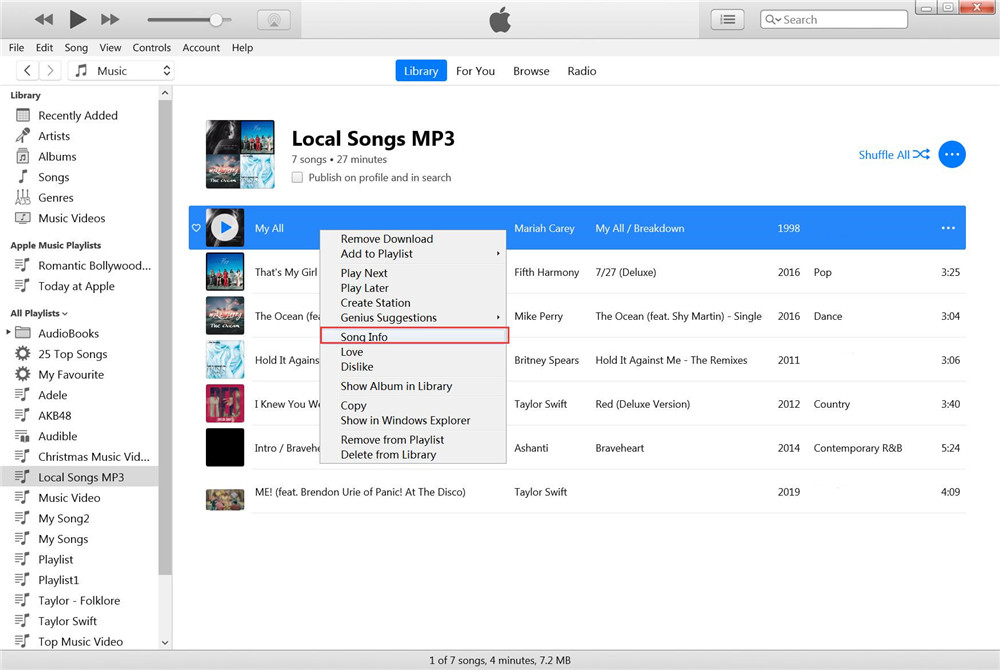The height and width of the screenshot is (670, 1000).
Task: Open the Up Next list icon
Action: pyautogui.click(x=728, y=20)
